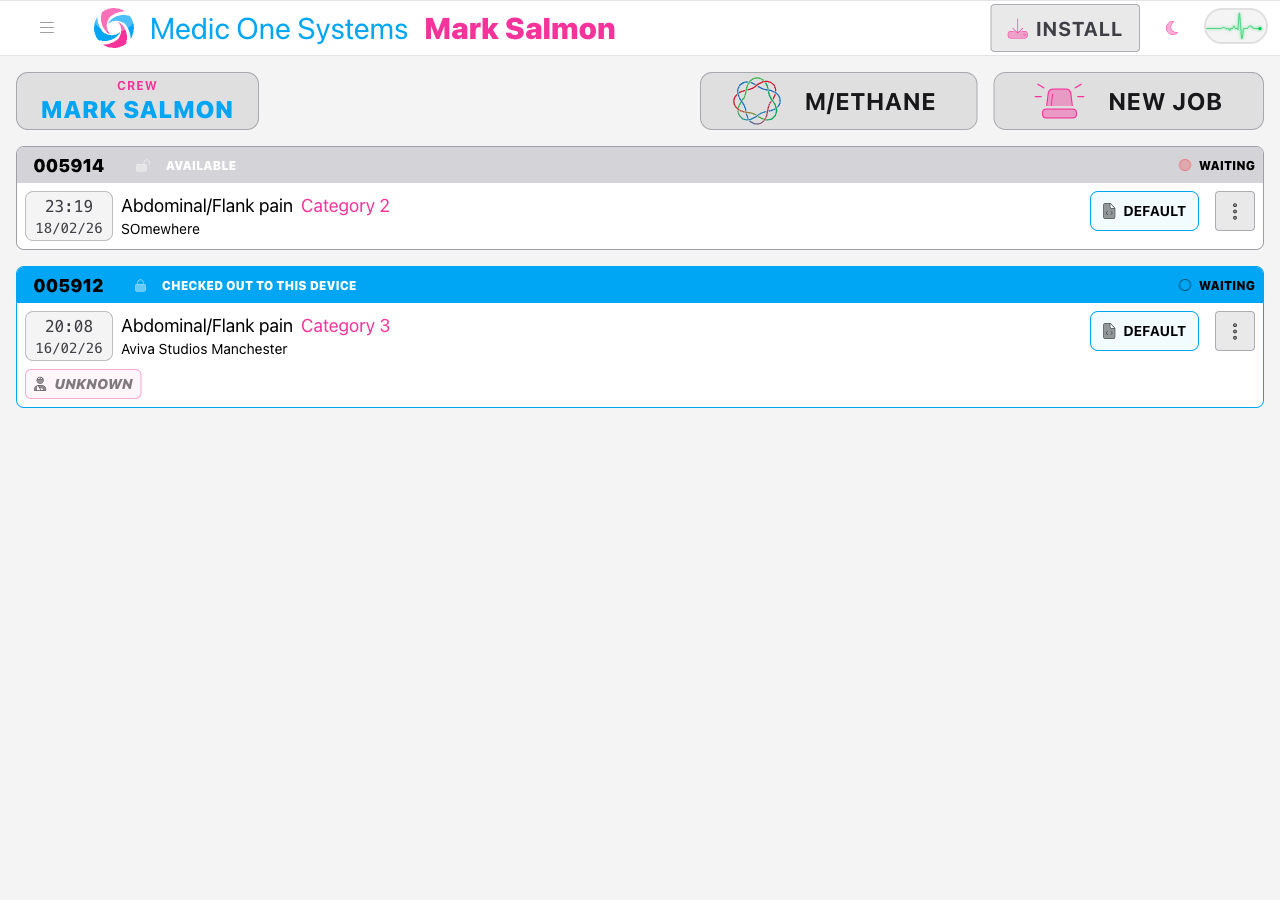Open the hamburger navigation menu
The width and height of the screenshot is (1280, 900).
tap(47, 28)
